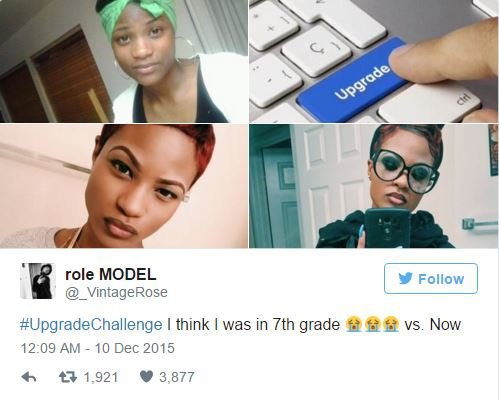Viewport: 499px width, 400px height.
Task: Click the role MODEL display name
Action: [110, 274]
